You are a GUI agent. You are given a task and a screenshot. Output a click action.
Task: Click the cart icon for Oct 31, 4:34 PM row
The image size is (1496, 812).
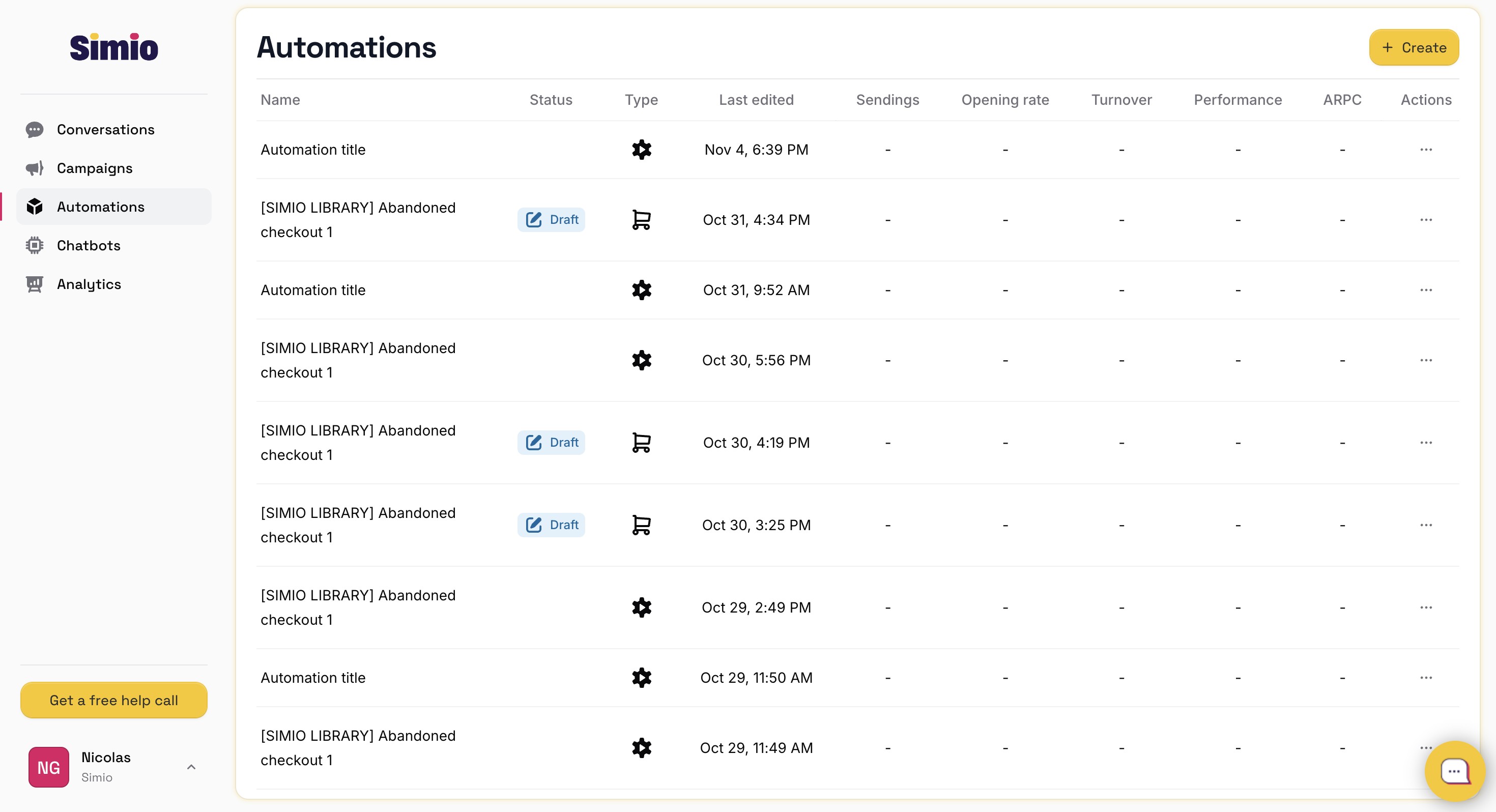641,220
